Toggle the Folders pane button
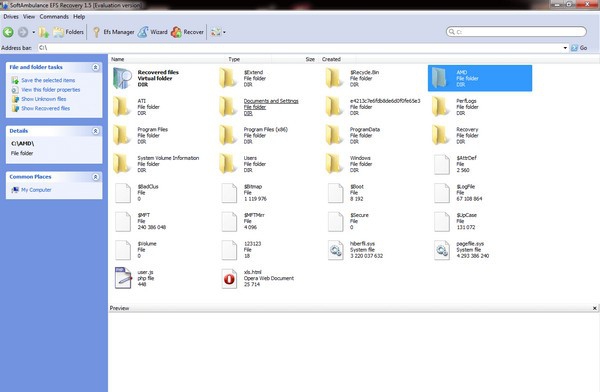Image resolution: width=600 pixels, height=392 pixels. (68, 32)
